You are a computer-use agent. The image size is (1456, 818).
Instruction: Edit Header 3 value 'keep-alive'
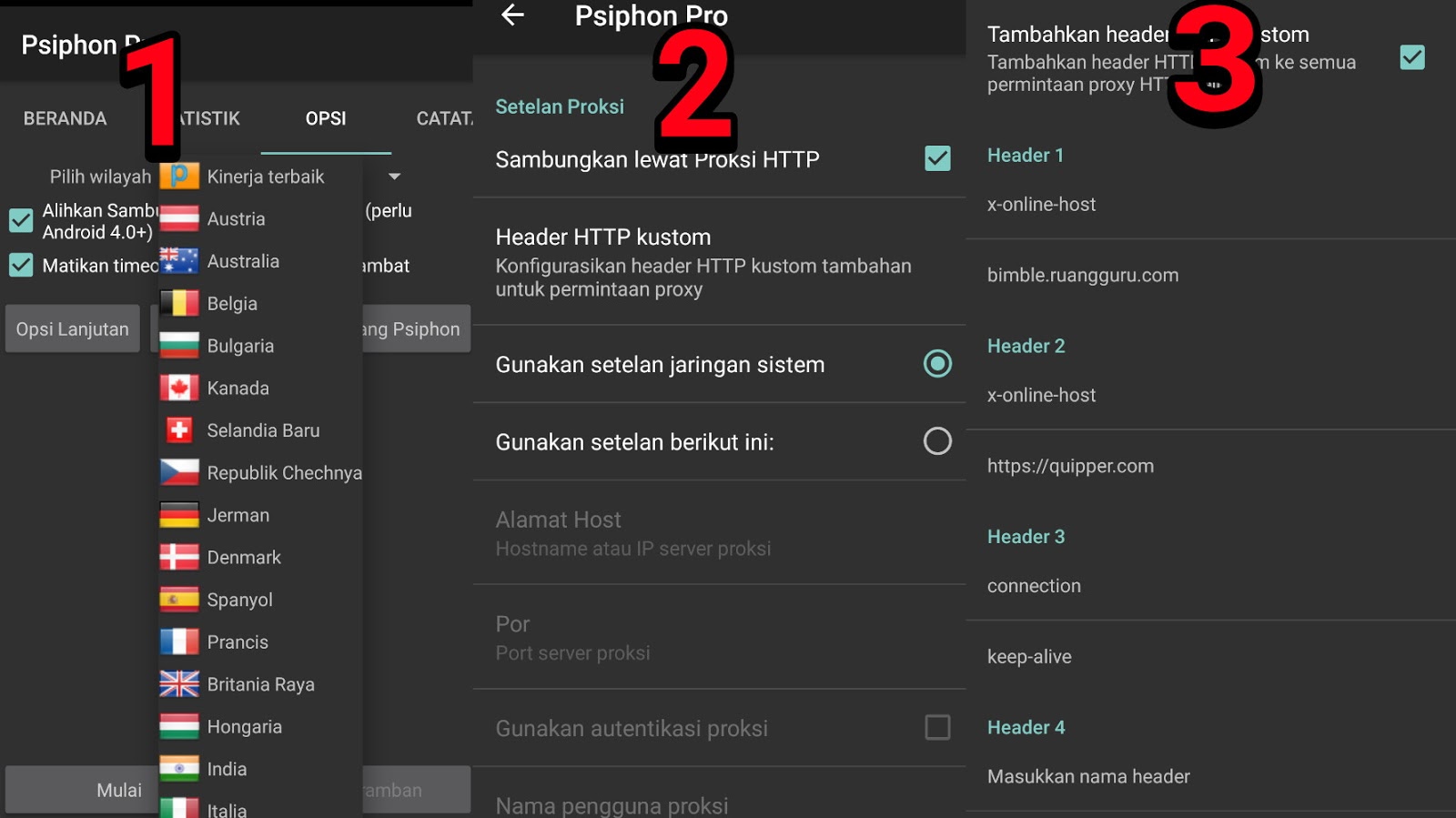(x=1210, y=657)
